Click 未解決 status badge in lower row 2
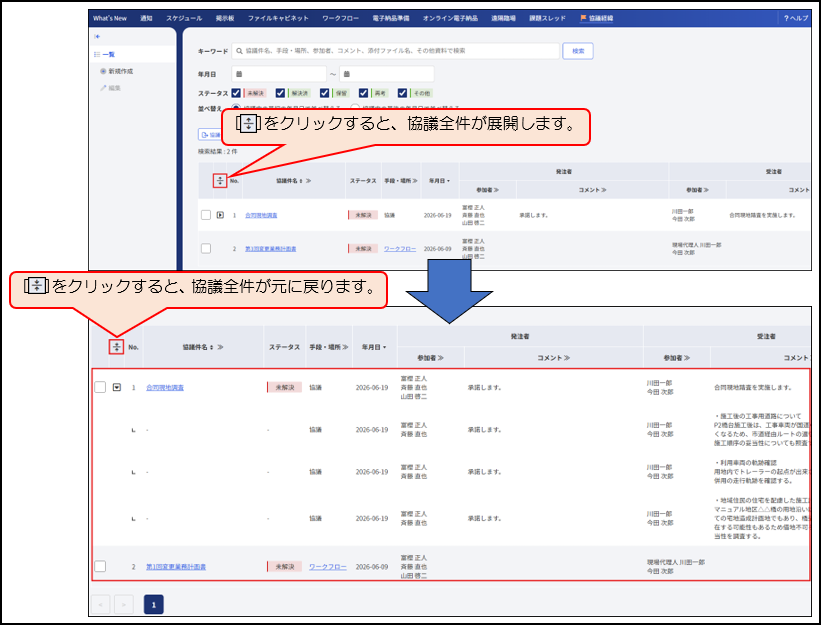This screenshot has width=821, height=625. click(x=284, y=566)
